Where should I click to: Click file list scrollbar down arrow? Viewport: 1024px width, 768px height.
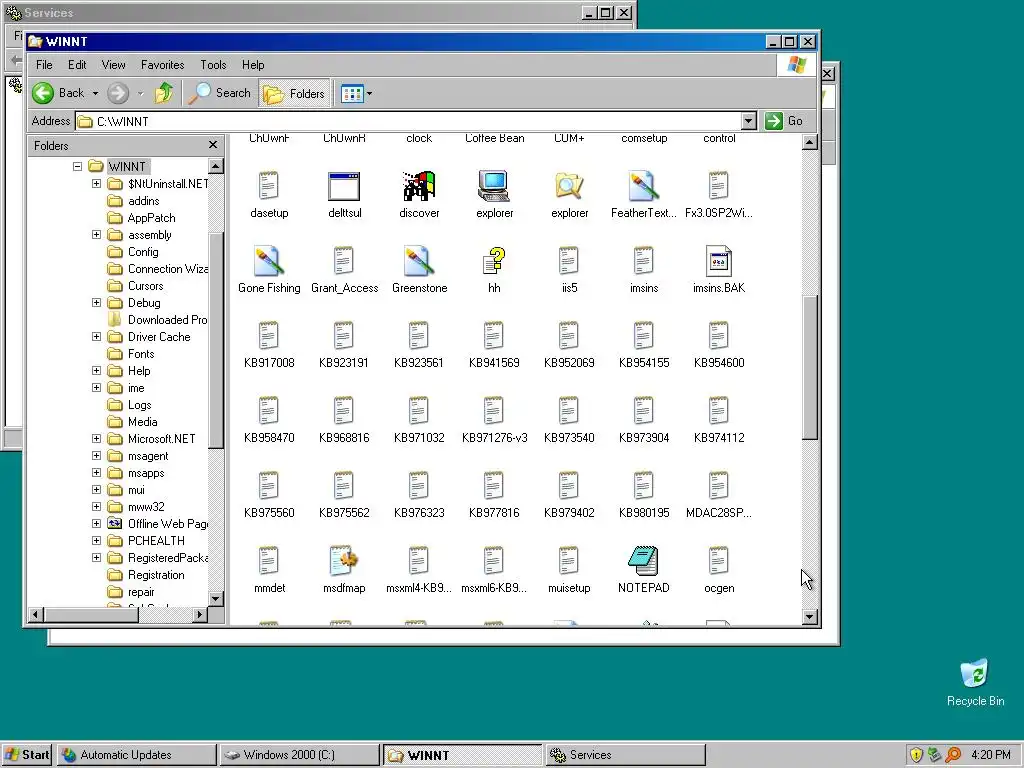click(810, 616)
